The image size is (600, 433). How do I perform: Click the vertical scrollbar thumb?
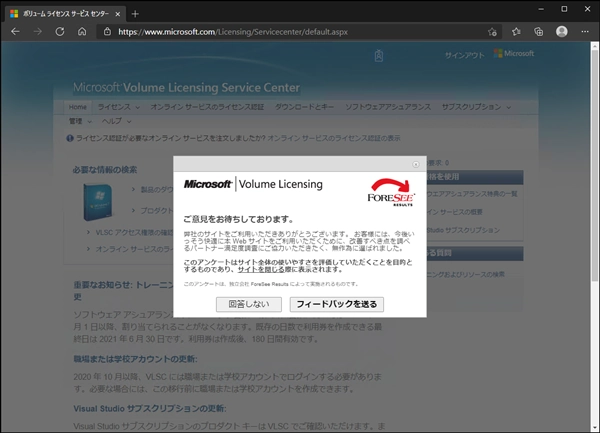point(595,164)
